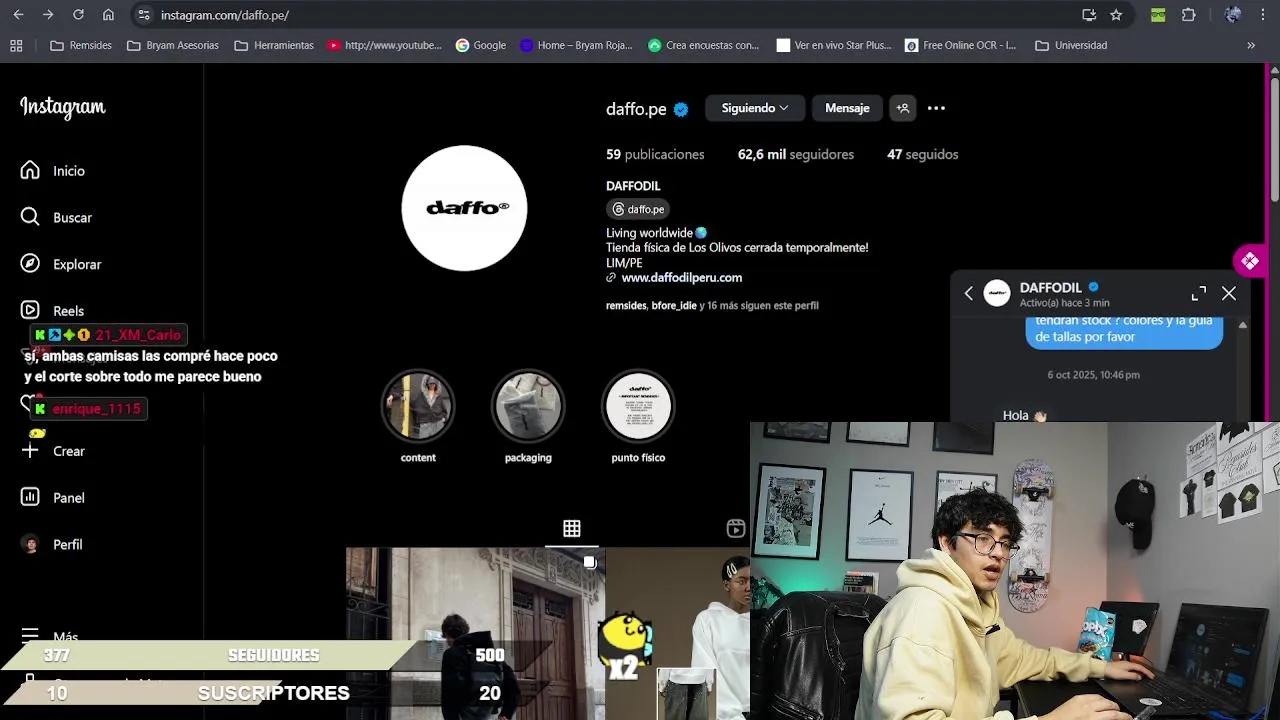Open Crear in Instagram sidebar
Viewport: 1280px width, 720px height.
pos(53,451)
